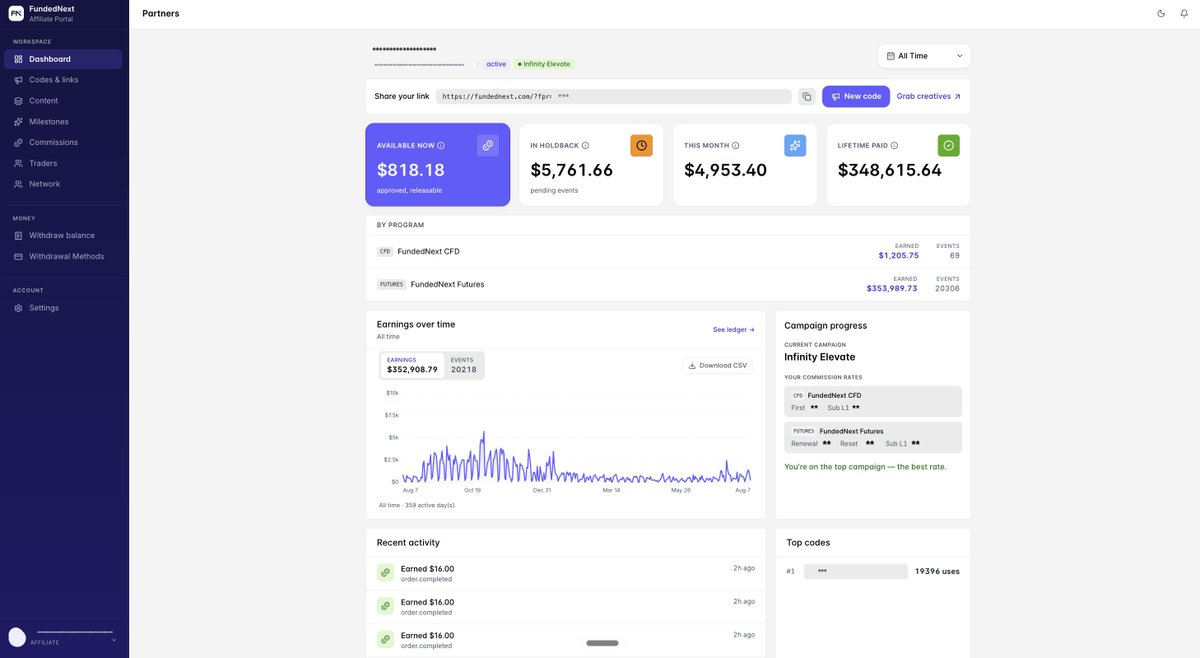1200x658 pixels.
Task: Click the calendar icon in date filter
Action: click(891, 56)
